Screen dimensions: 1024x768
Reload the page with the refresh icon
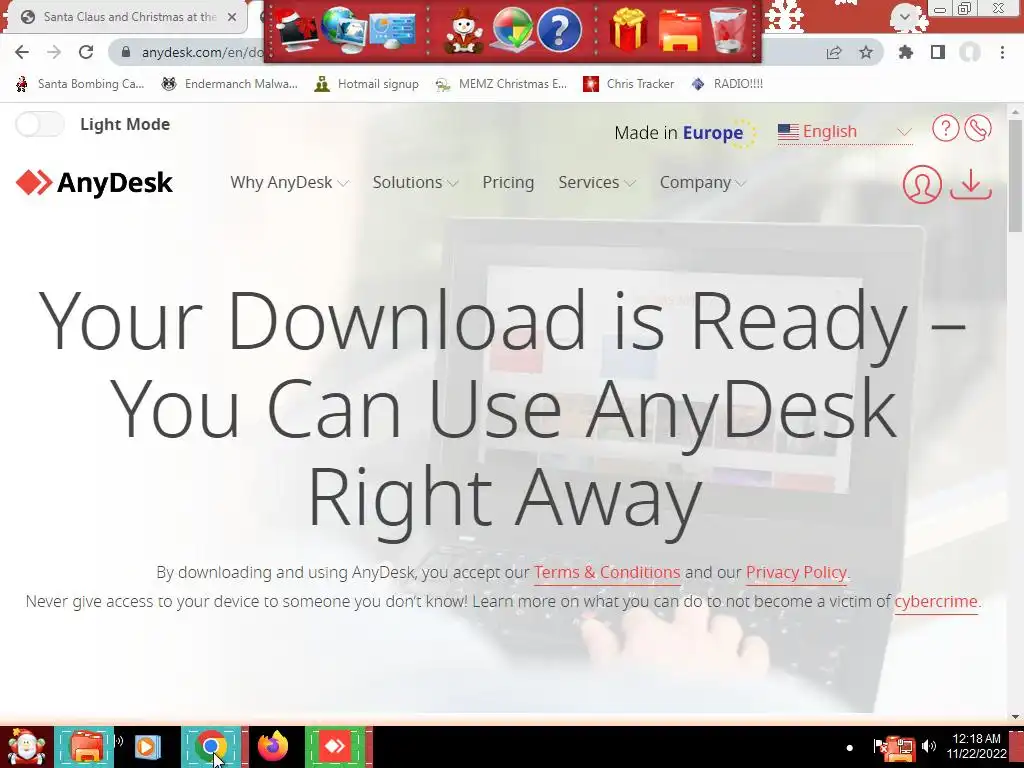[x=86, y=52]
